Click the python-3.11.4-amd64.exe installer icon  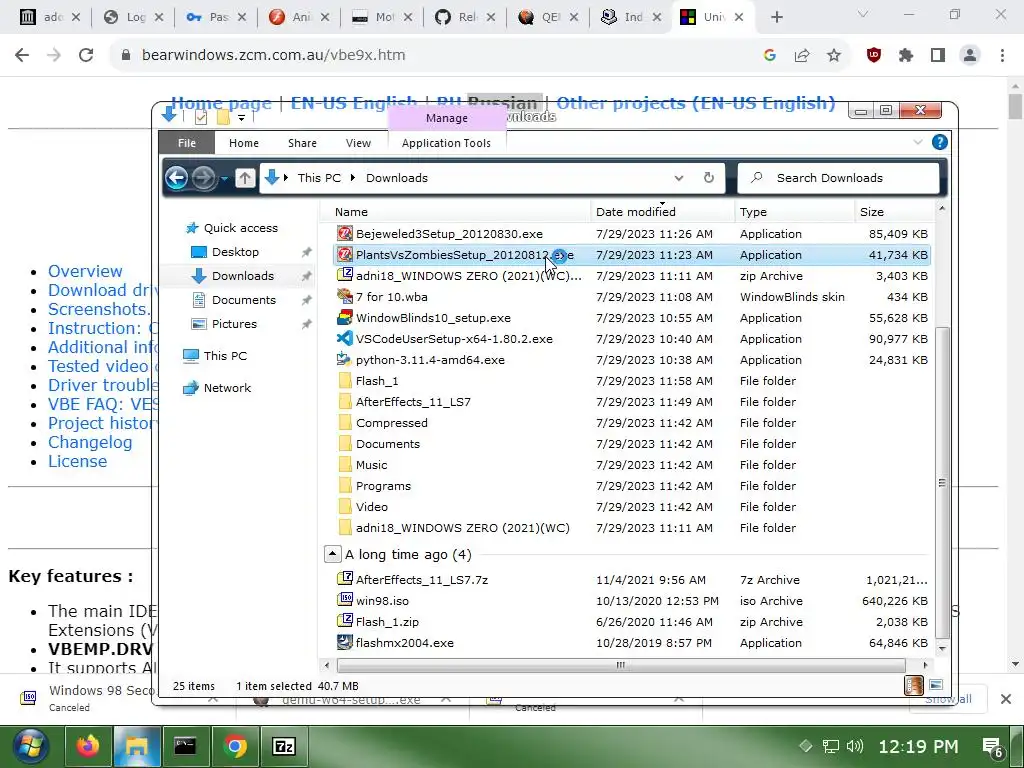(x=344, y=359)
